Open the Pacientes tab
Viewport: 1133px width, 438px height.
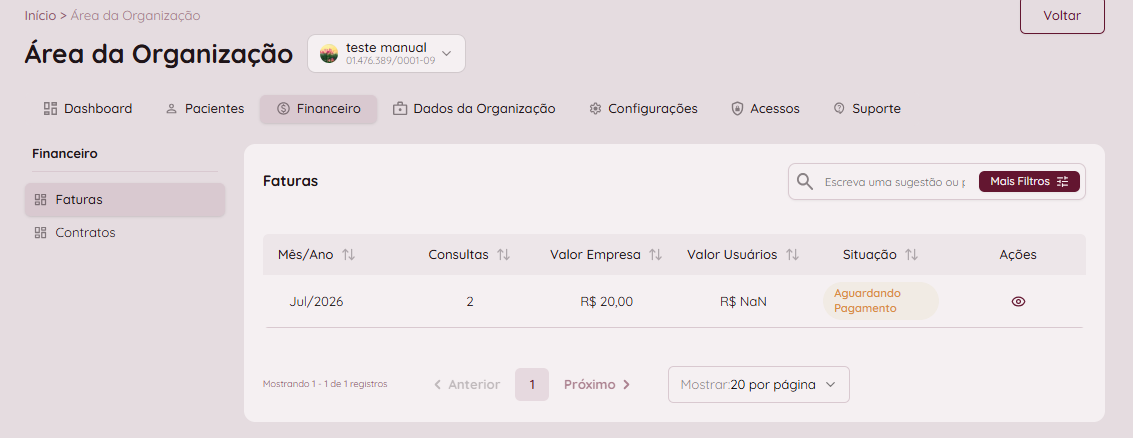tap(205, 109)
